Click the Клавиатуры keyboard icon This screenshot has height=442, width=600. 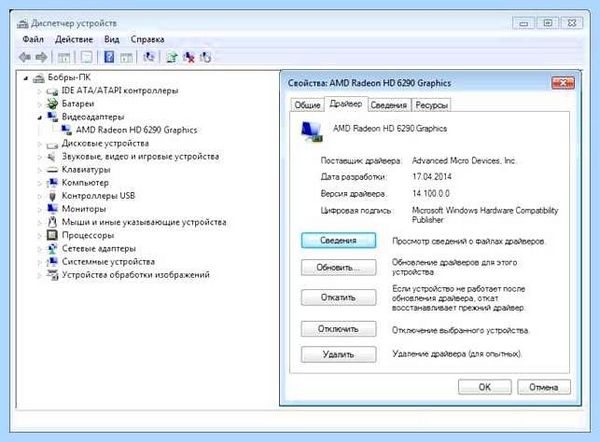[x=52, y=170]
